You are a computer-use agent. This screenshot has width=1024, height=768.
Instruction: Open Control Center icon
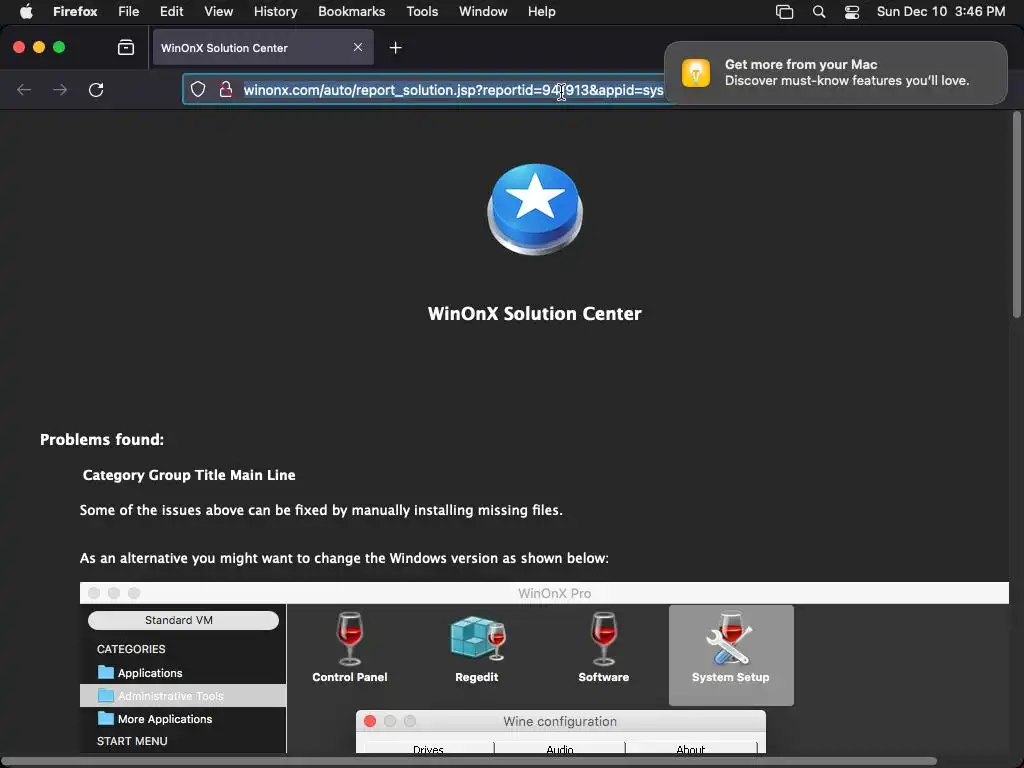(852, 12)
